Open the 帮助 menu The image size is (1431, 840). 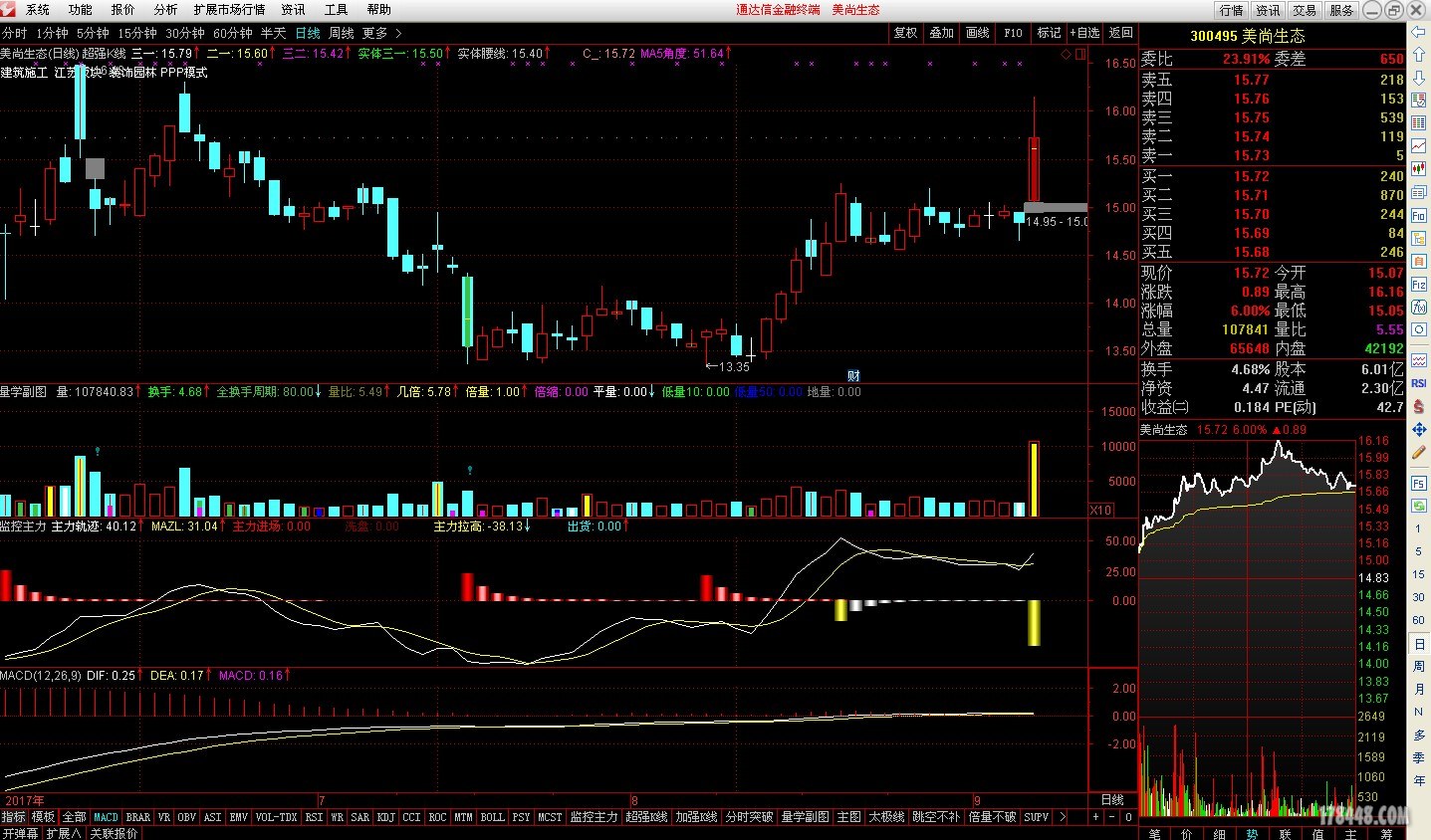coord(379,9)
